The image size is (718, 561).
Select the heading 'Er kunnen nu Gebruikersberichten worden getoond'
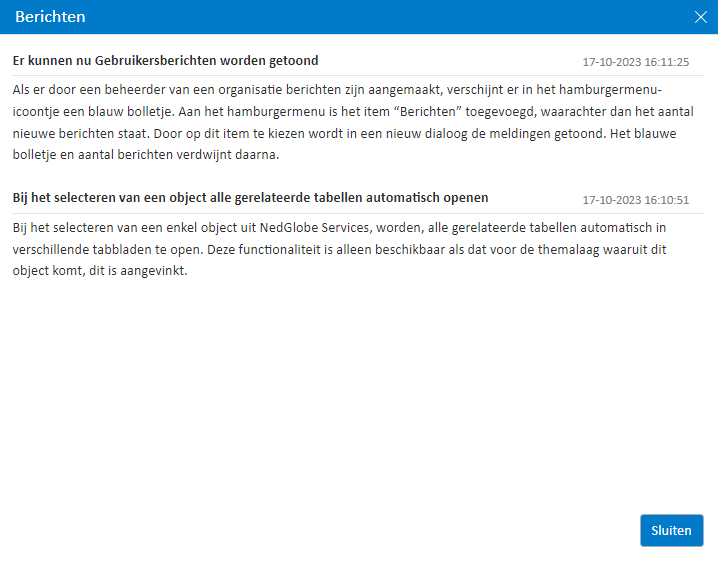coord(165,60)
